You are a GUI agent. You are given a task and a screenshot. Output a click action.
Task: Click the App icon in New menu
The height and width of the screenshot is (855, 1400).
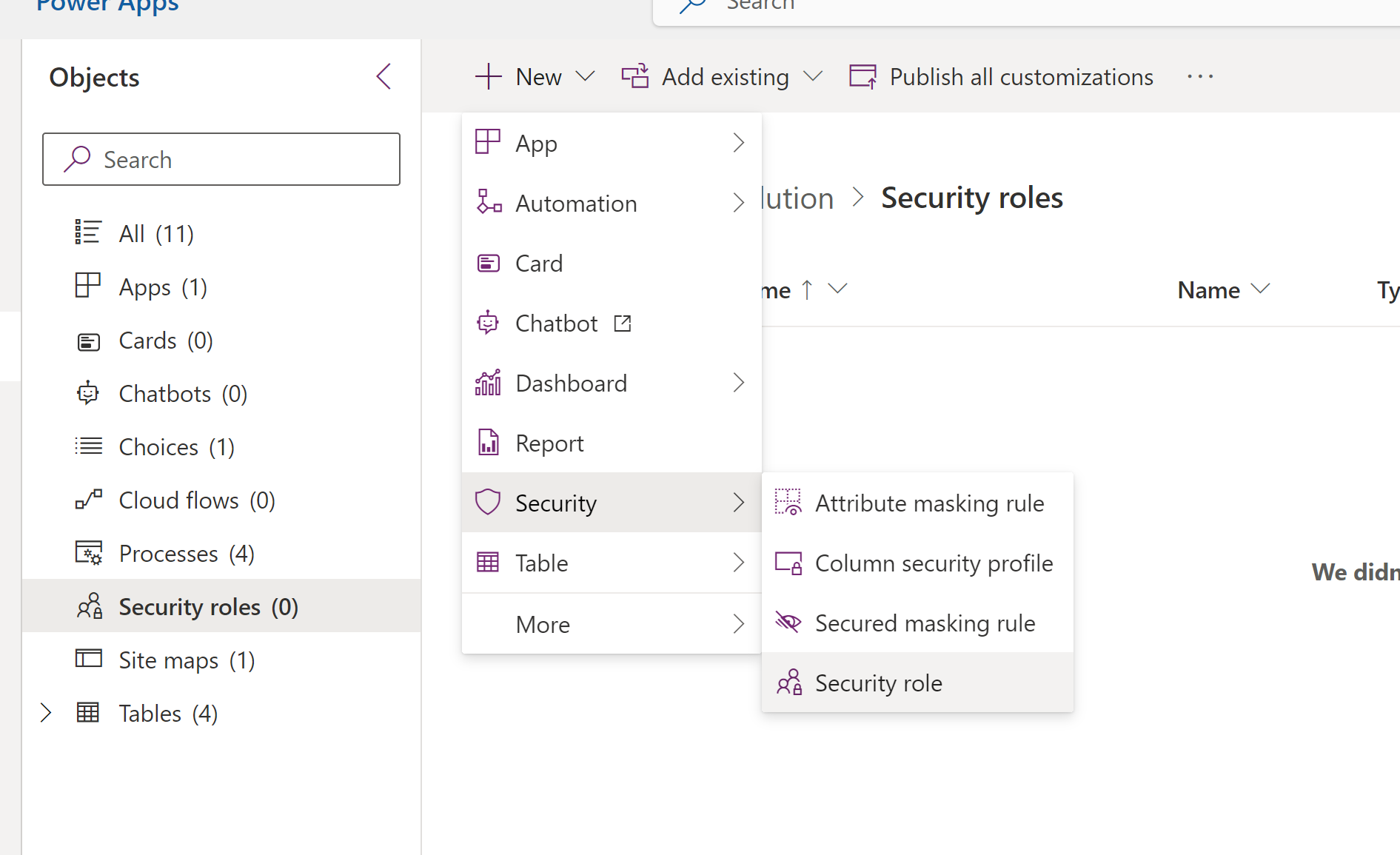[488, 141]
